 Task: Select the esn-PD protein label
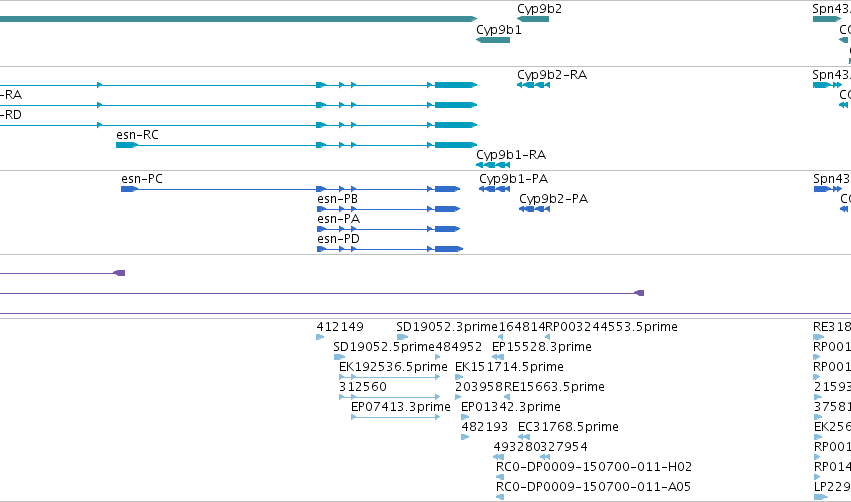click(x=339, y=239)
